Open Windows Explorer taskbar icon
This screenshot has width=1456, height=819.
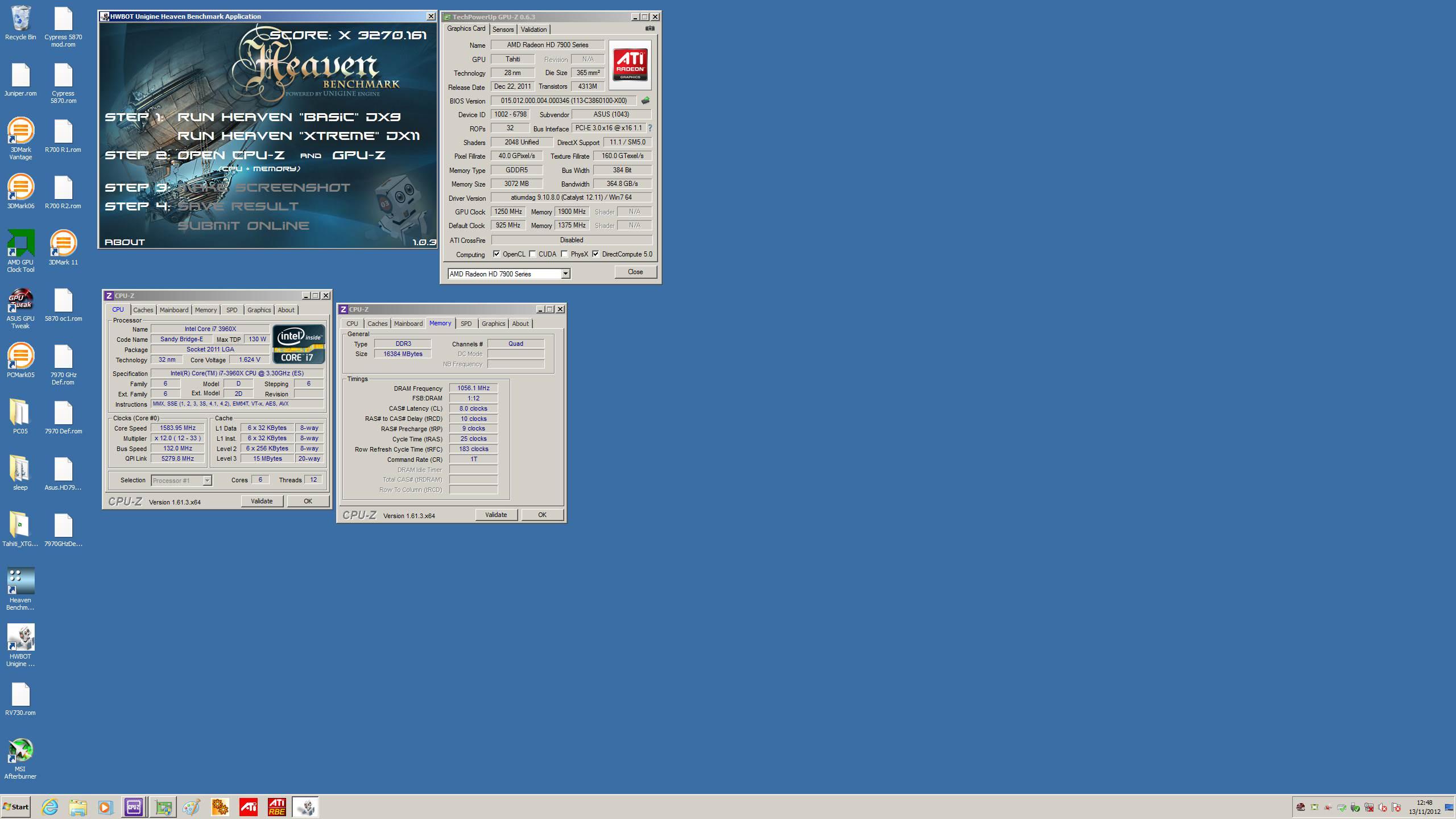point(78,806)
